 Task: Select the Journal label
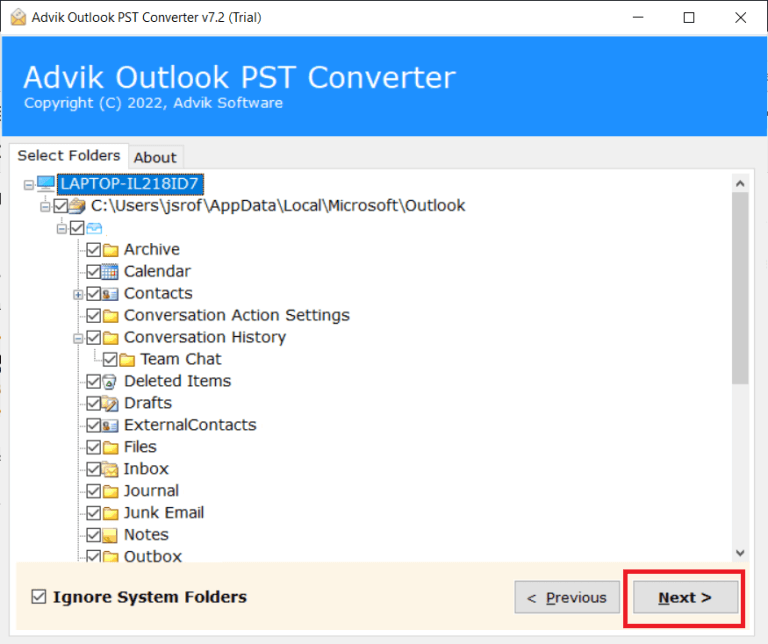coord(151,491)
